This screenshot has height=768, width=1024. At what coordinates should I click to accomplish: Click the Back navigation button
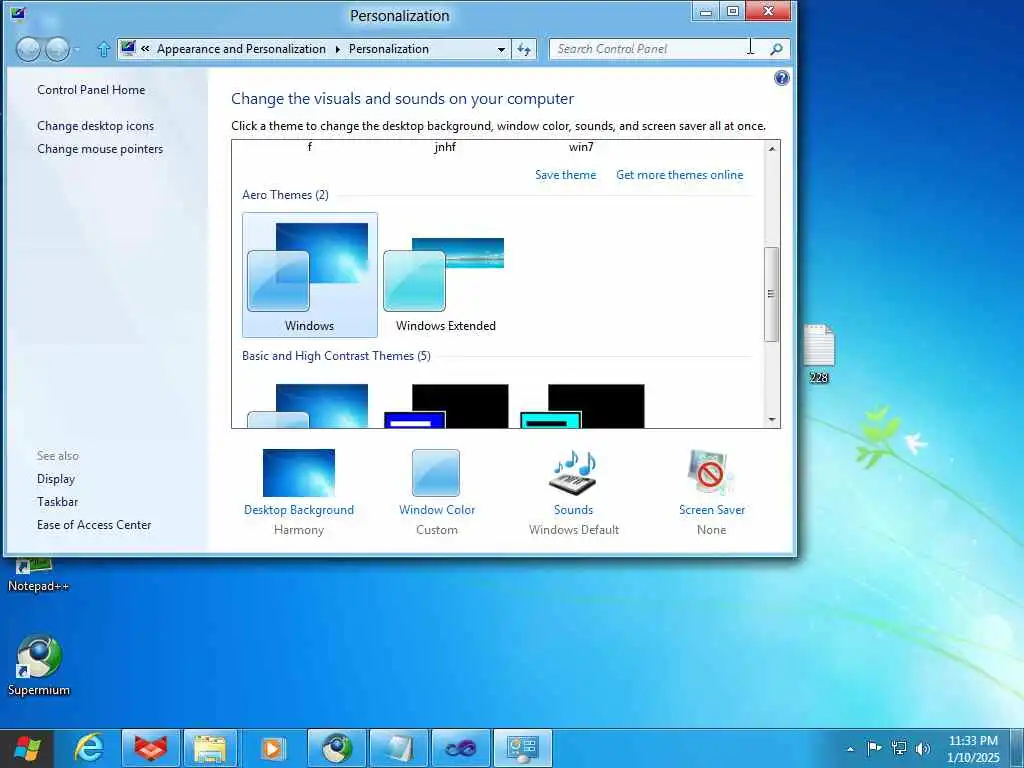28,49
